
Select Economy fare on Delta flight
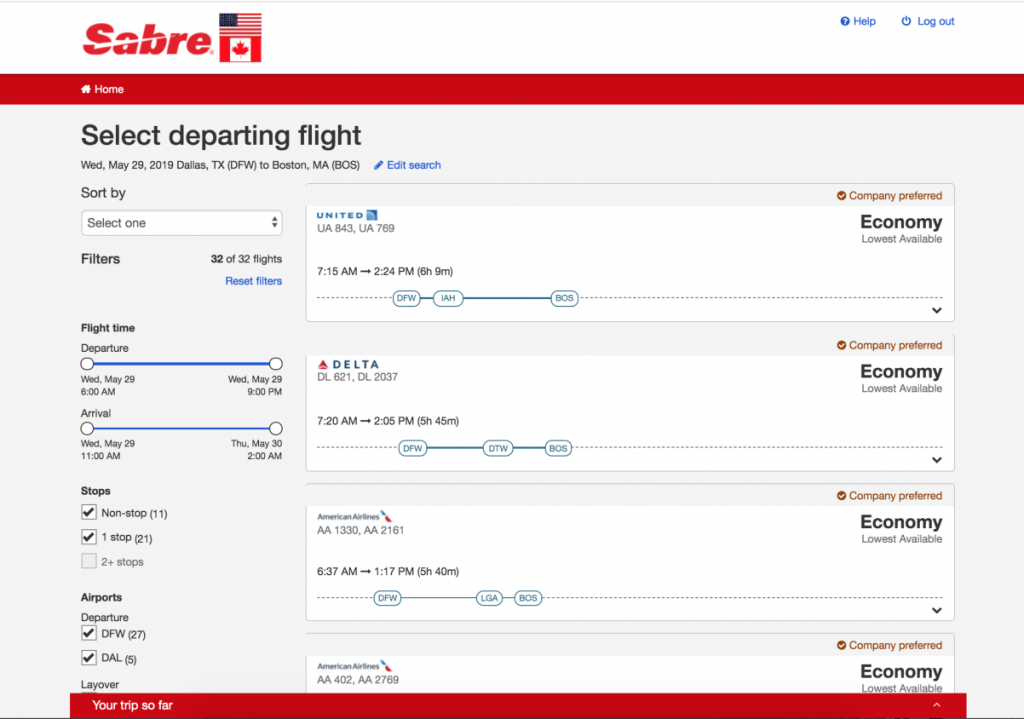[x=901, y=378]
